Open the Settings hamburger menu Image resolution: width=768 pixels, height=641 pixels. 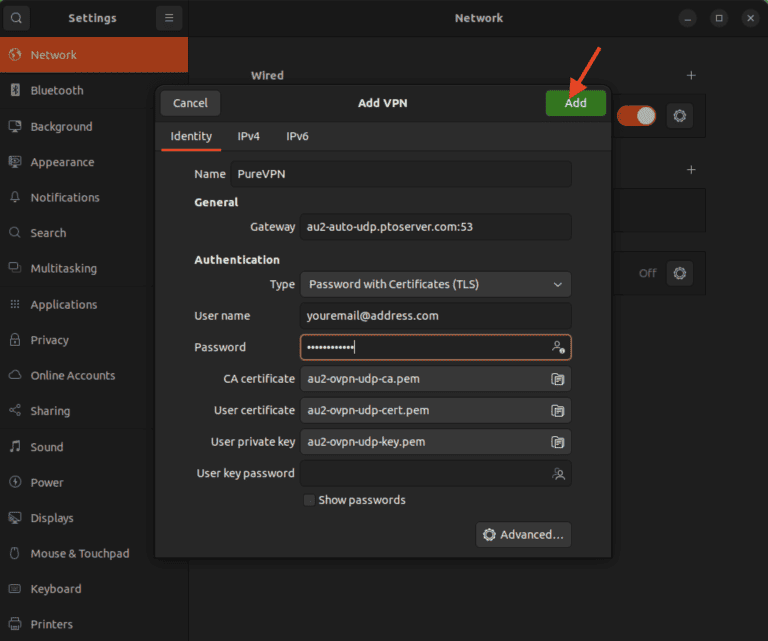(169, 18)
